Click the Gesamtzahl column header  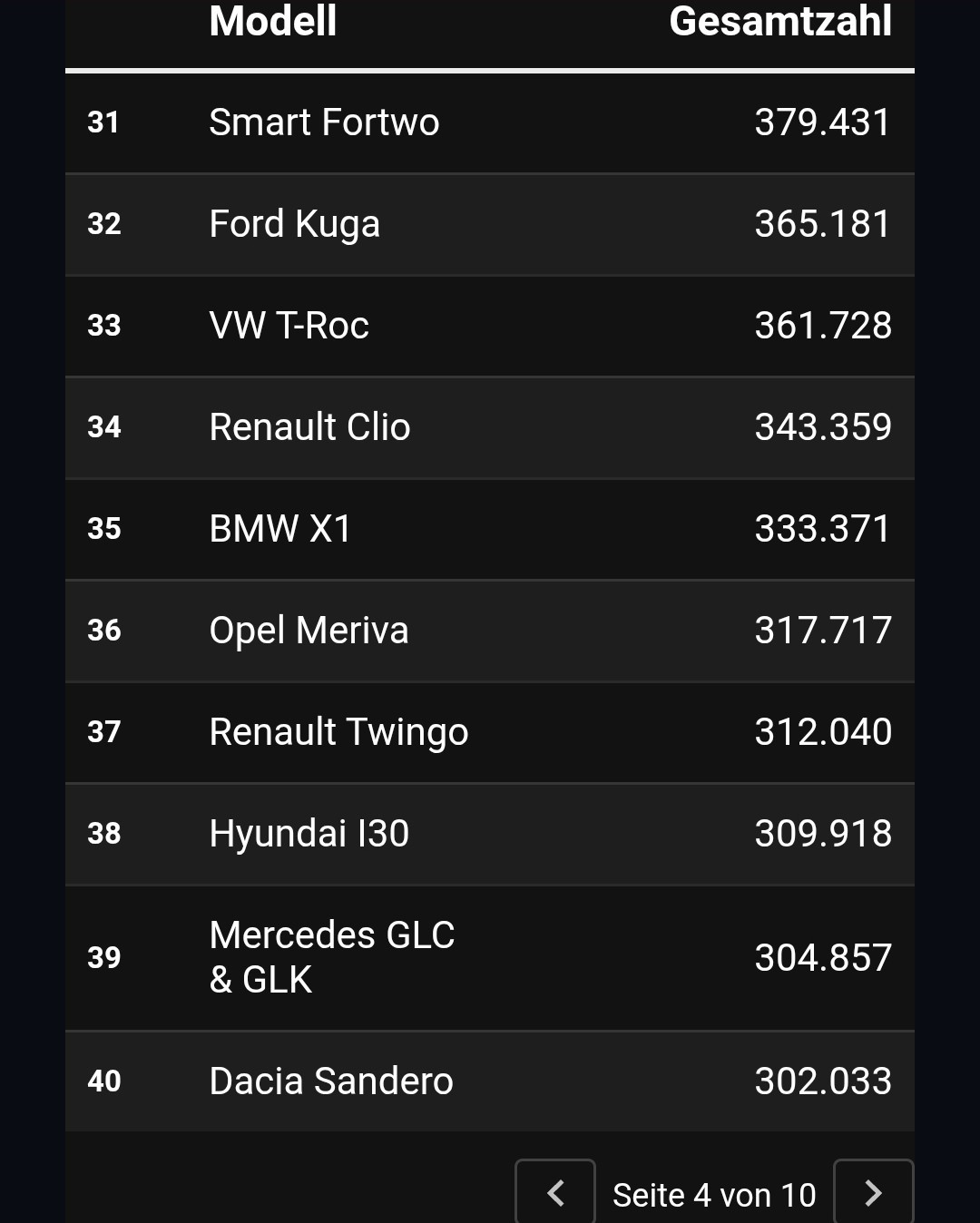click(x=780, y=21)
